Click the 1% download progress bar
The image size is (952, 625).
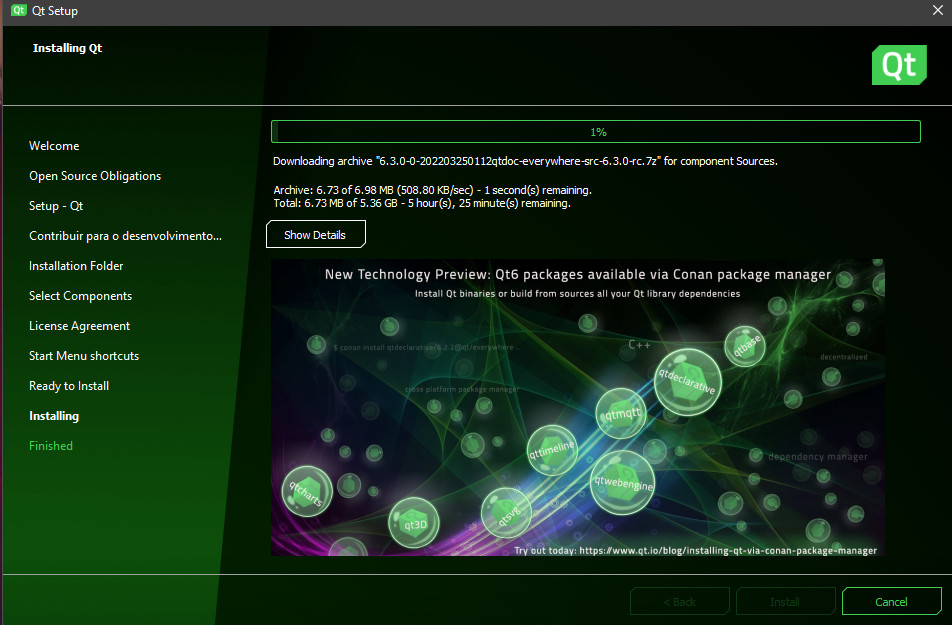click(x=596, y=131)
